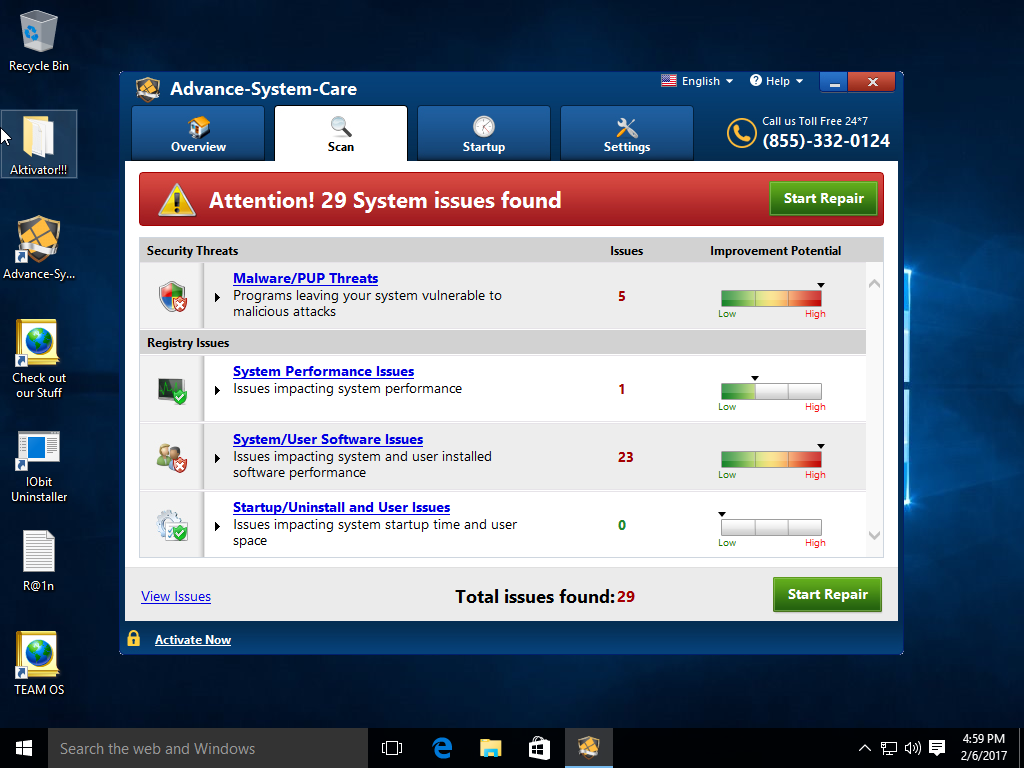Open Startup/Uninstall and User Issues link
The height and width of the screenshot is (768, 1024).
click(x=342, y=507)
